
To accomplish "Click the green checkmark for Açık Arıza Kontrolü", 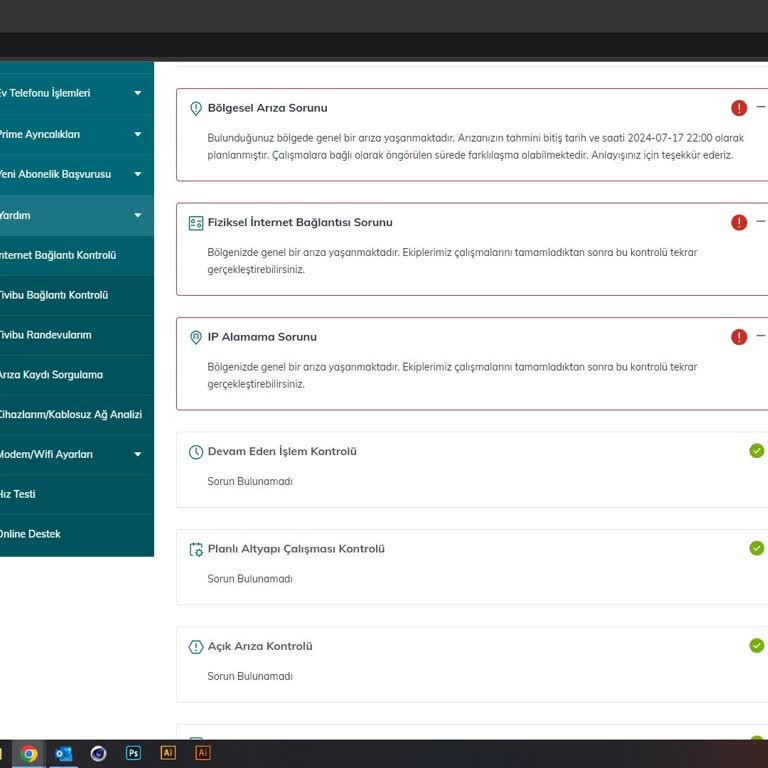I will point(756,646).
